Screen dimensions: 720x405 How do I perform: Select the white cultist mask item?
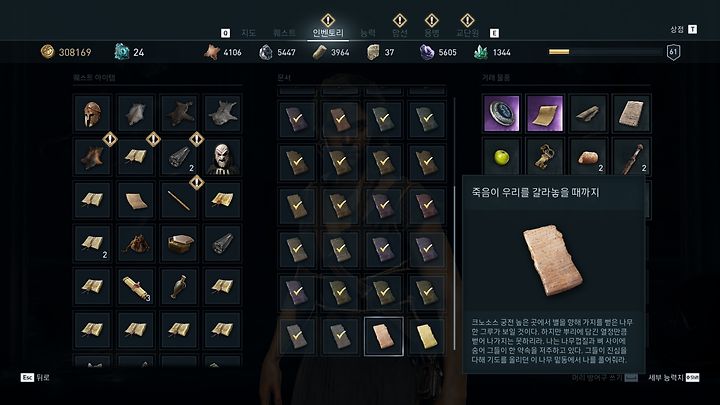pyautogui.click(x=222, y=158)
